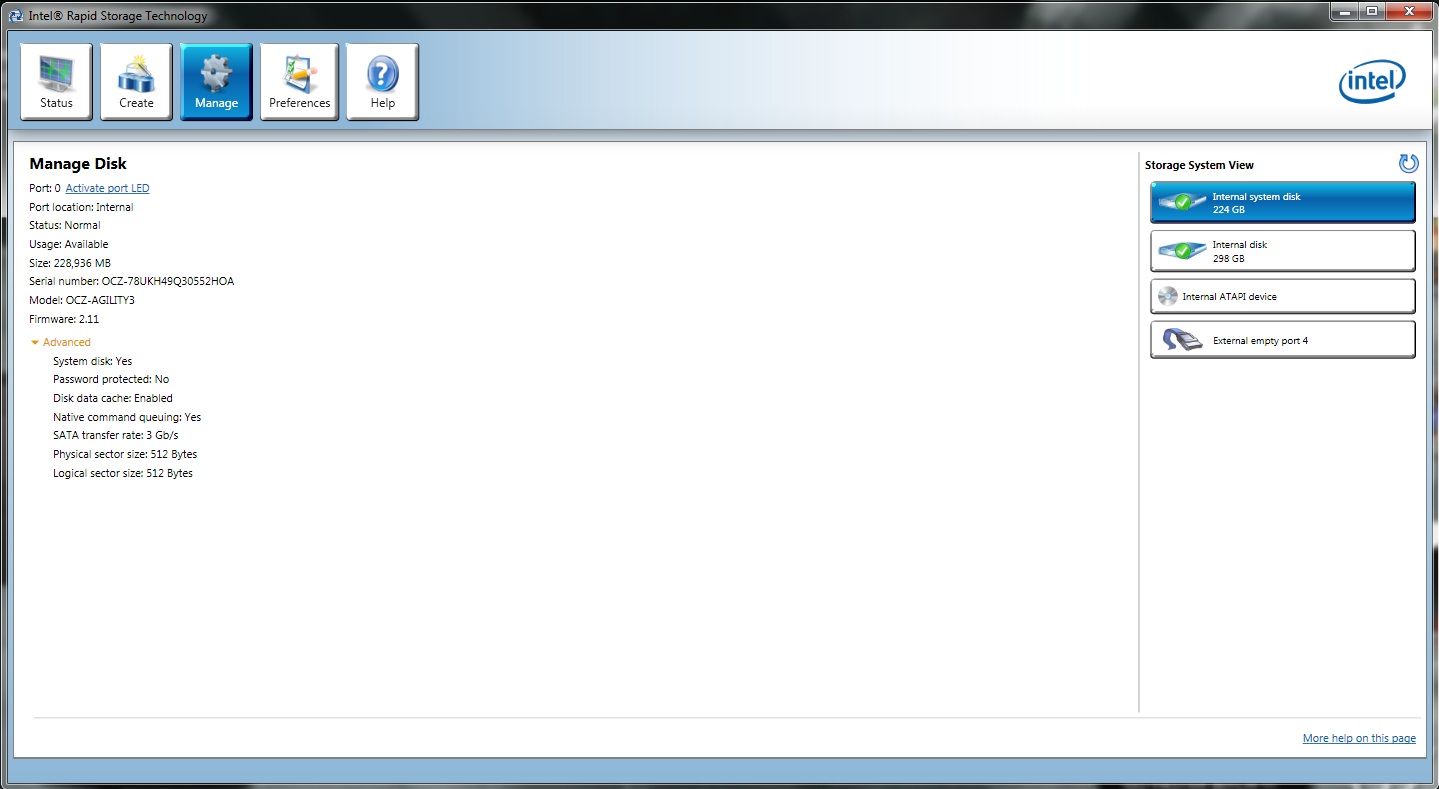Image resolution: width=1439 pixels, height=789 pixels.
Task: Open More help on this page link
Action: point(1359,738)
